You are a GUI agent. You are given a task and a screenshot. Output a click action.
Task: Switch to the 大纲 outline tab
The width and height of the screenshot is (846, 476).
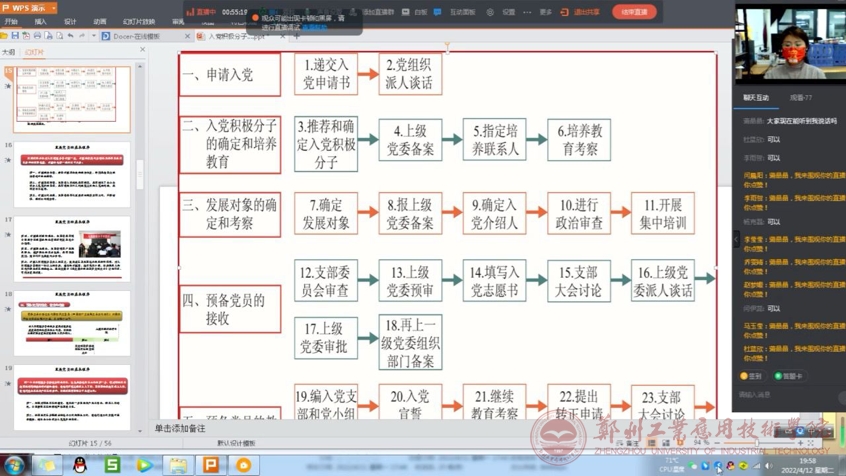[x=9, y=51]
